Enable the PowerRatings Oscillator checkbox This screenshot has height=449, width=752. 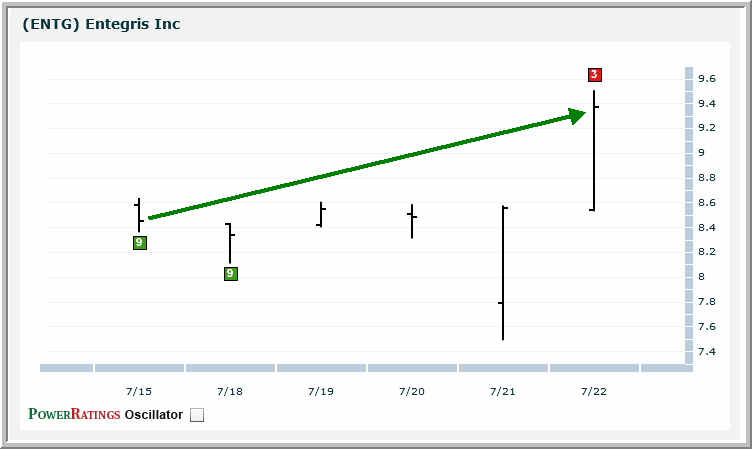click(197, 416)
